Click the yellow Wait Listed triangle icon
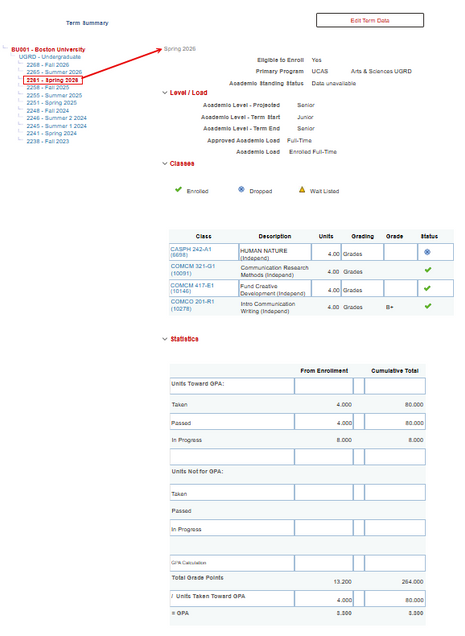The width and height of the screenshot is (465, 636). coord(302,189)
